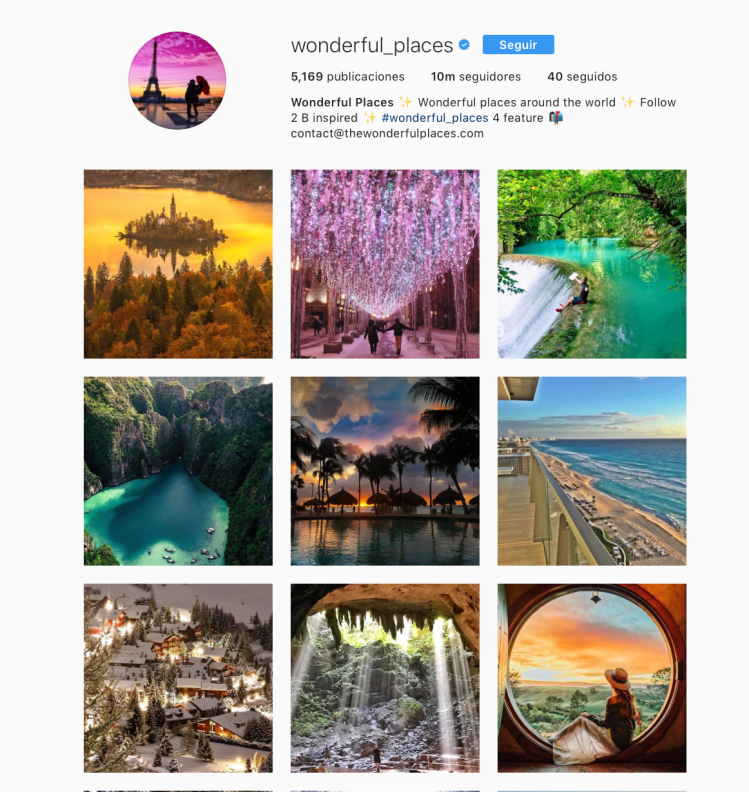Click the Wonderful Places bold bio name
Screen dimensions: 749x792
pyautogui.click(x=342, y=102)
